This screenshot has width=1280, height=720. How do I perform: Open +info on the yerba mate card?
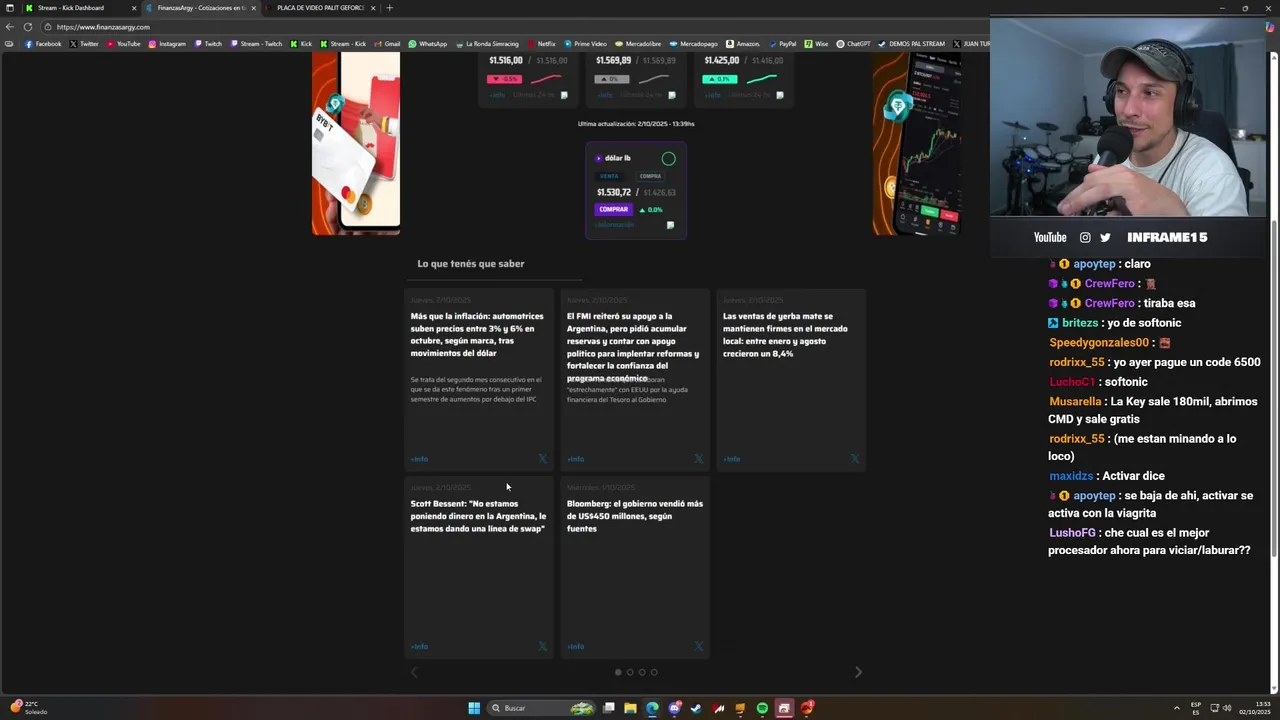pyautogui.click(x=731, y=459)
